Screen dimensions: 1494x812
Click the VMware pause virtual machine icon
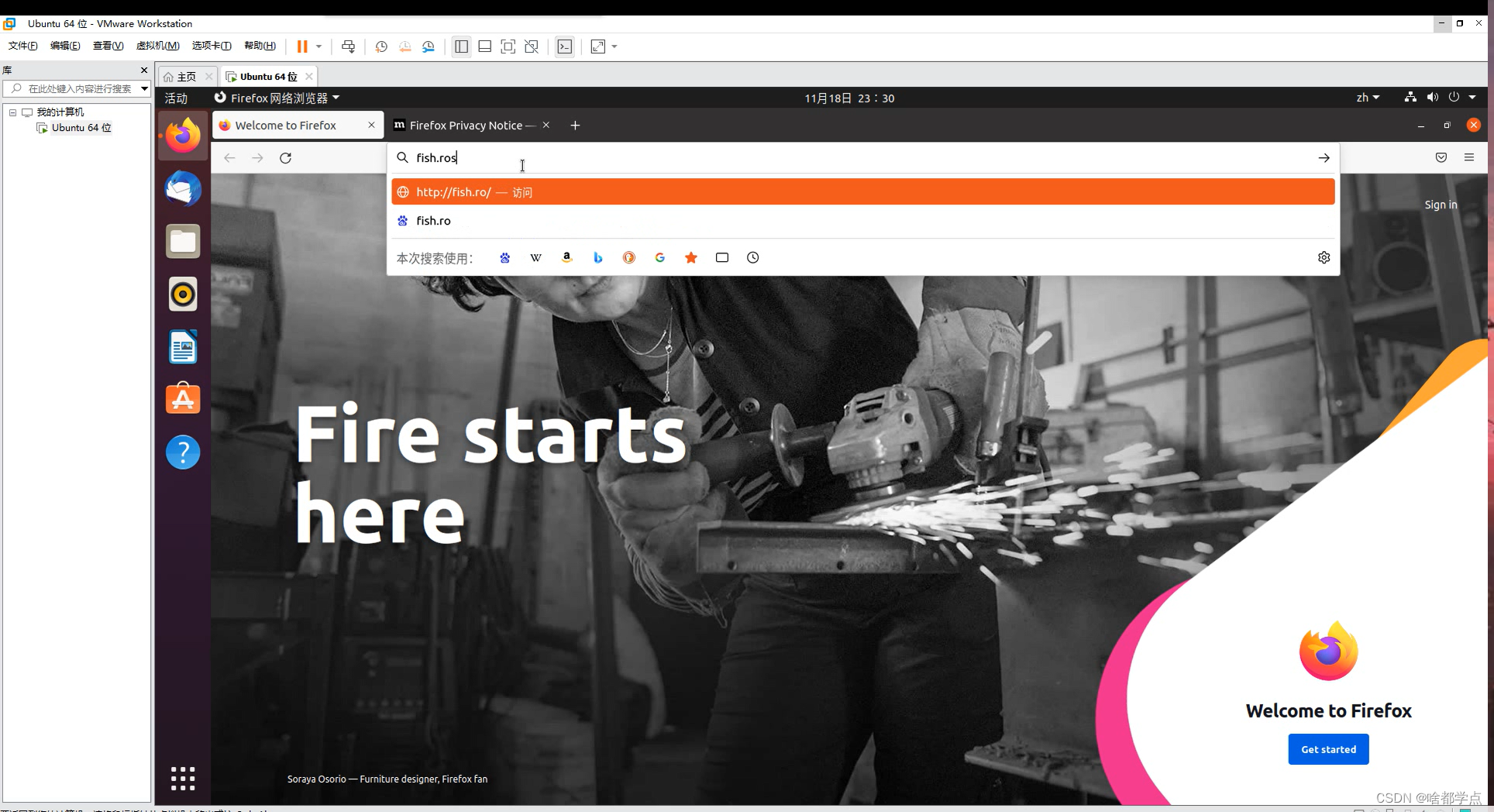point(302,46)
